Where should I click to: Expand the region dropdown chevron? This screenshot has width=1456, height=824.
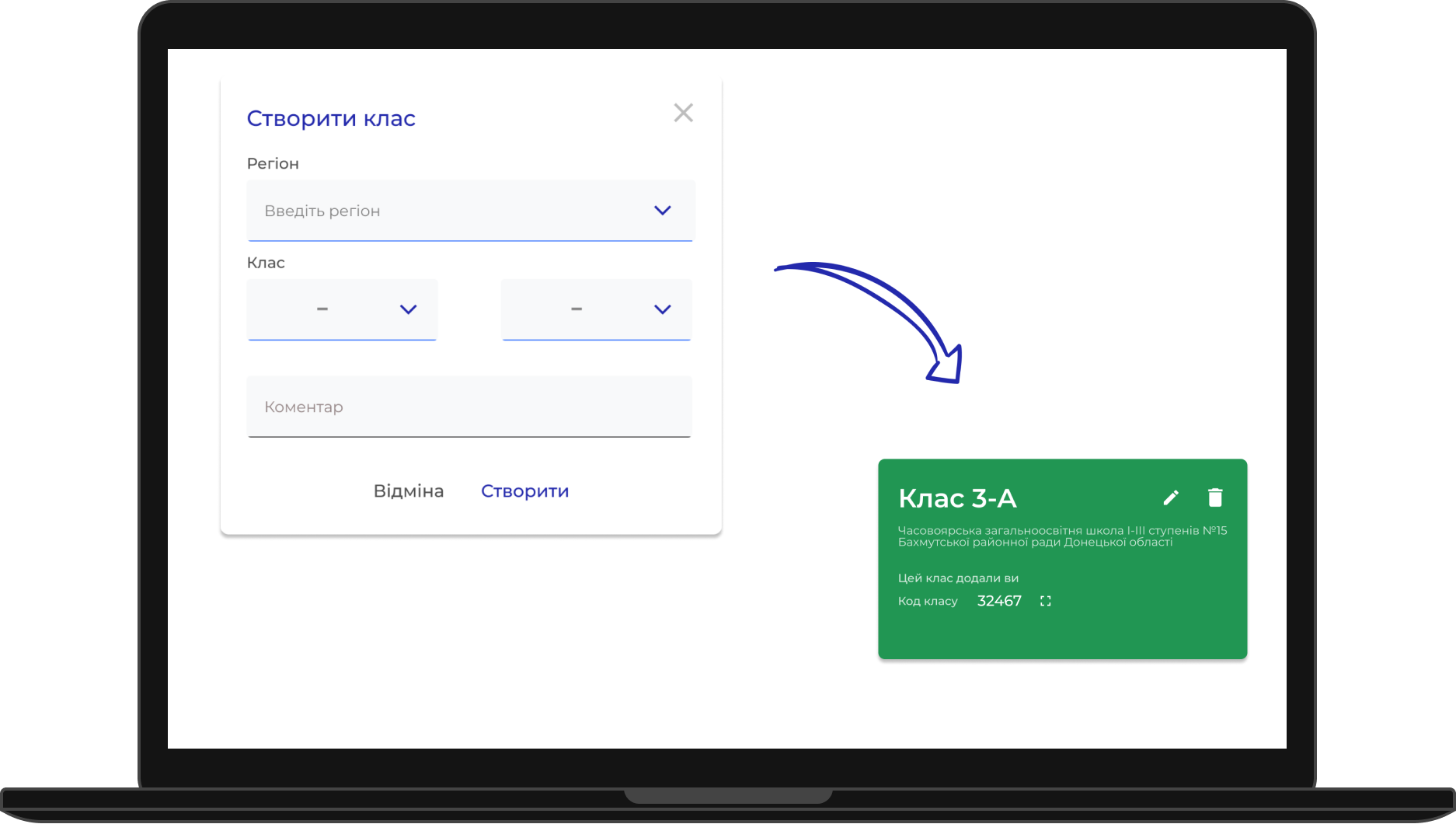point(662,211)
